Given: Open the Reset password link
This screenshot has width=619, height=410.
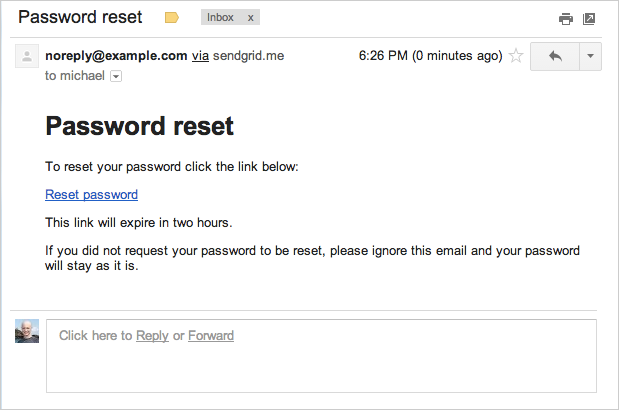Looking at the screenshot, I should (91, 195).
